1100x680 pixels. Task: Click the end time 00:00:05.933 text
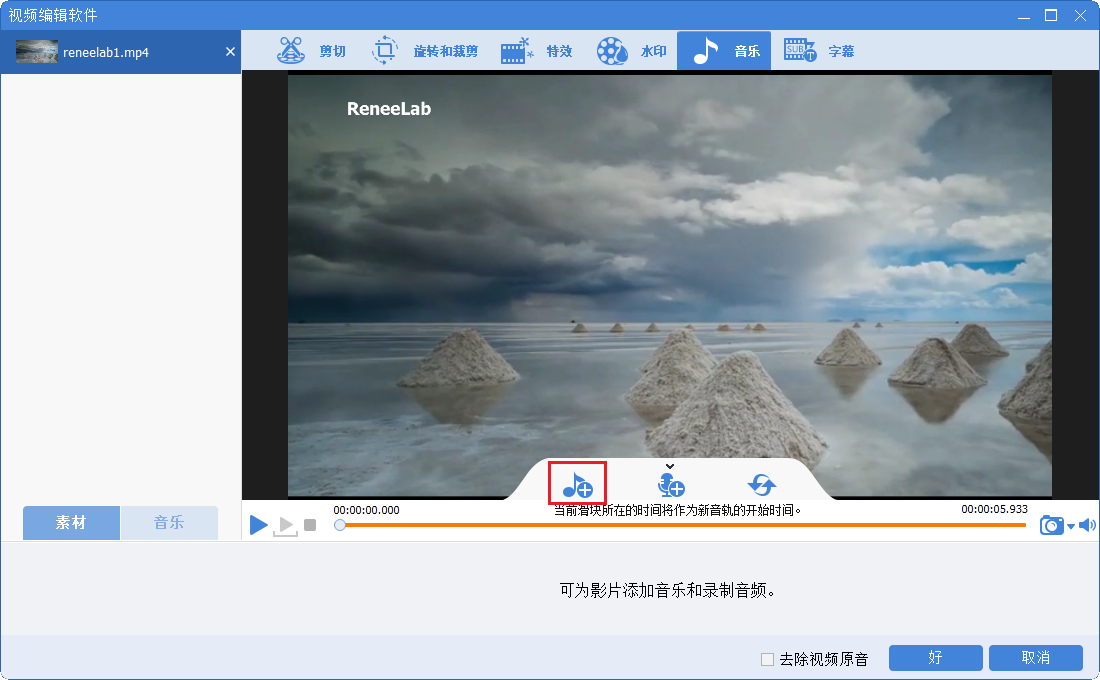click(x=994, y=509)
